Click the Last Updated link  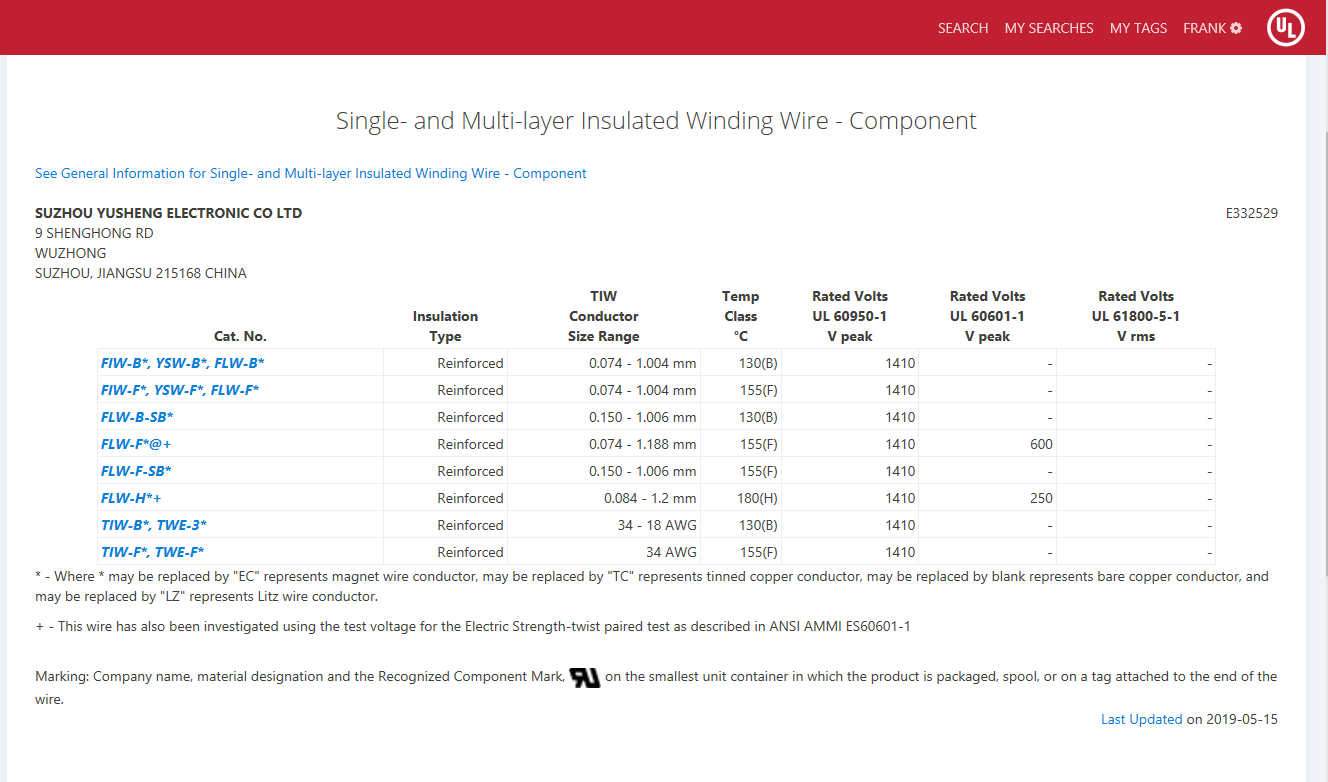coord(1141,719)
